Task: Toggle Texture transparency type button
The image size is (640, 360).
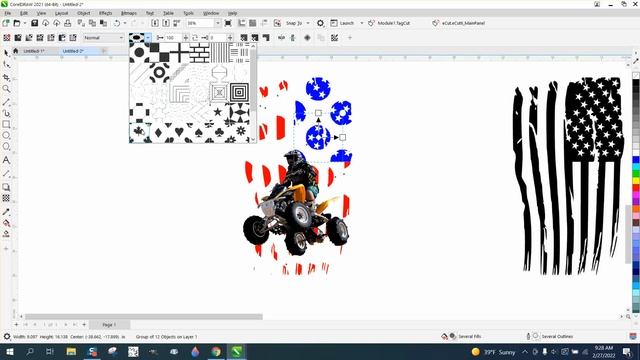Action: tap(73, 38)
